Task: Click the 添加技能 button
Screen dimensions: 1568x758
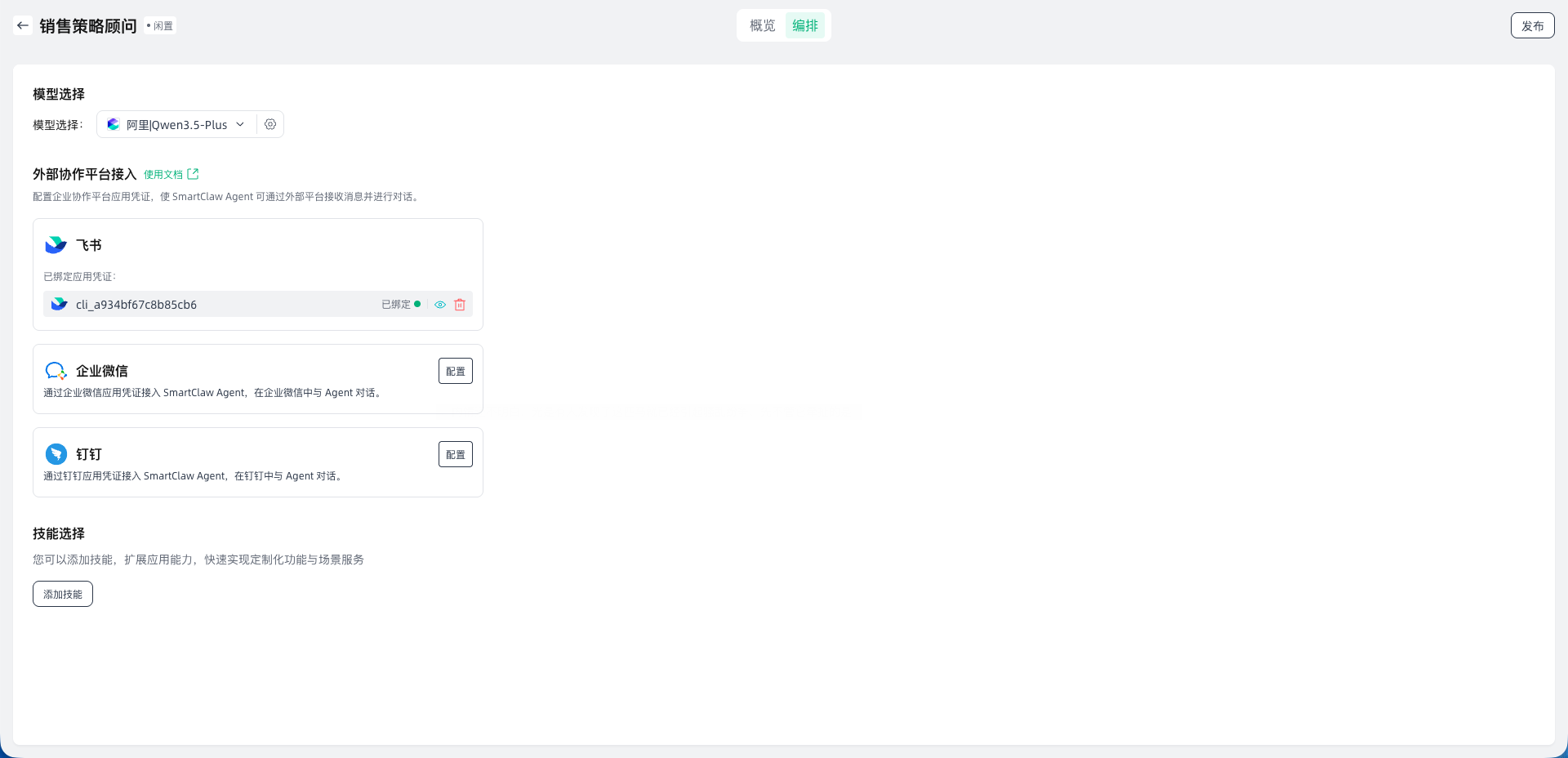Action: 63,594
